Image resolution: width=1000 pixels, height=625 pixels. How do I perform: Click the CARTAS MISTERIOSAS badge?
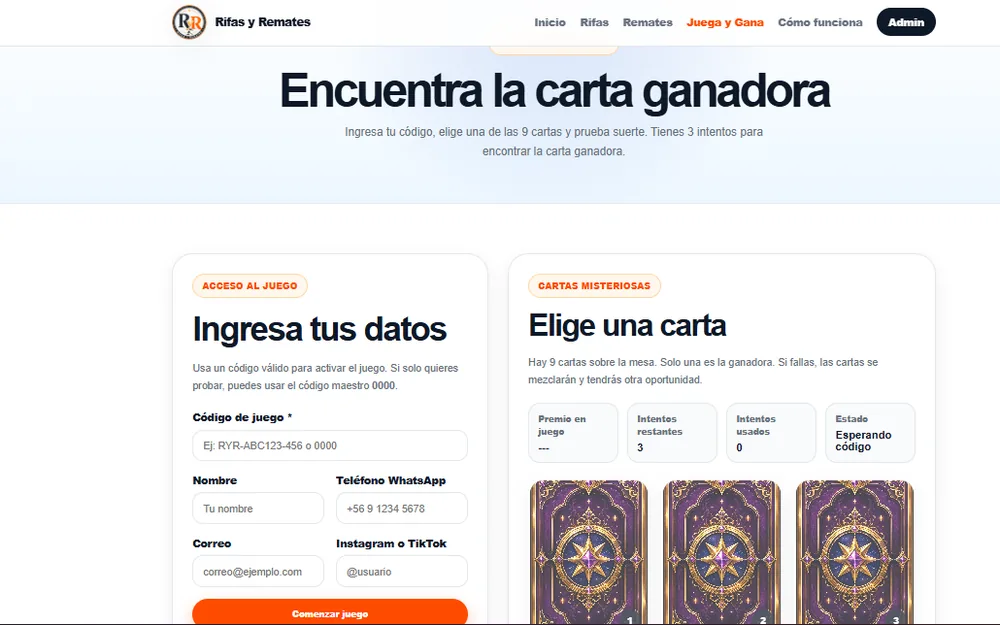click(594, 286)
